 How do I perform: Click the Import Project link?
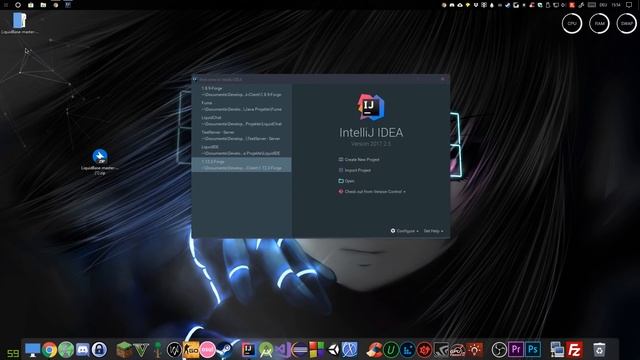[358, 170]
